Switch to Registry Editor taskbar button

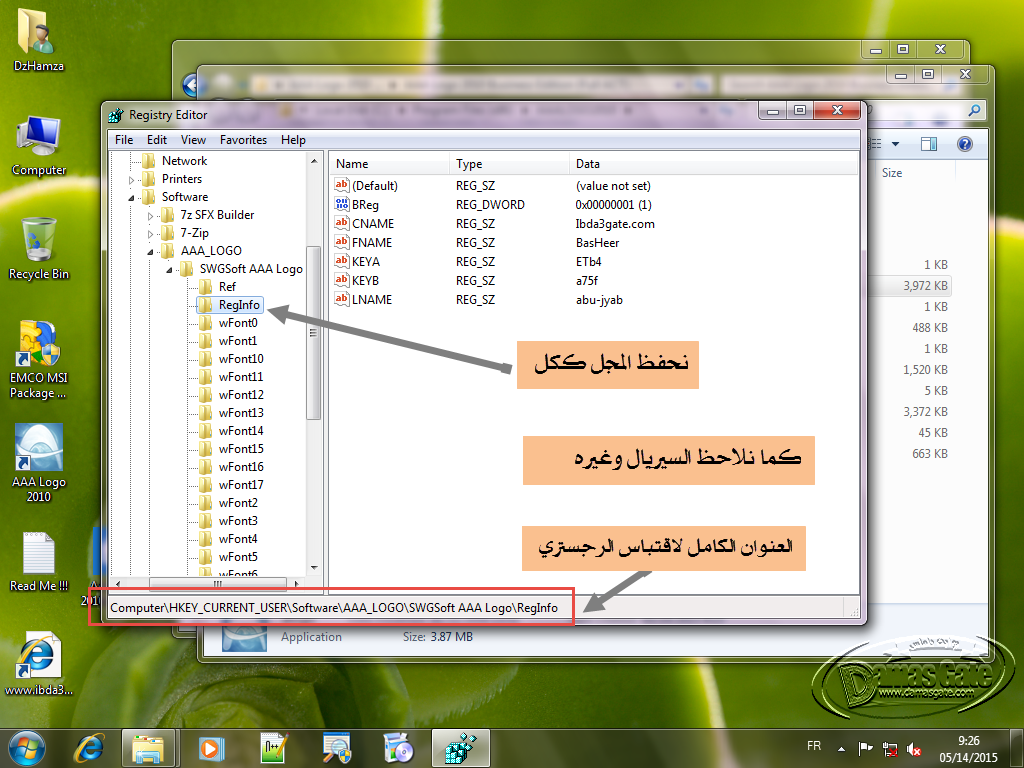click(x=460, y=748)
